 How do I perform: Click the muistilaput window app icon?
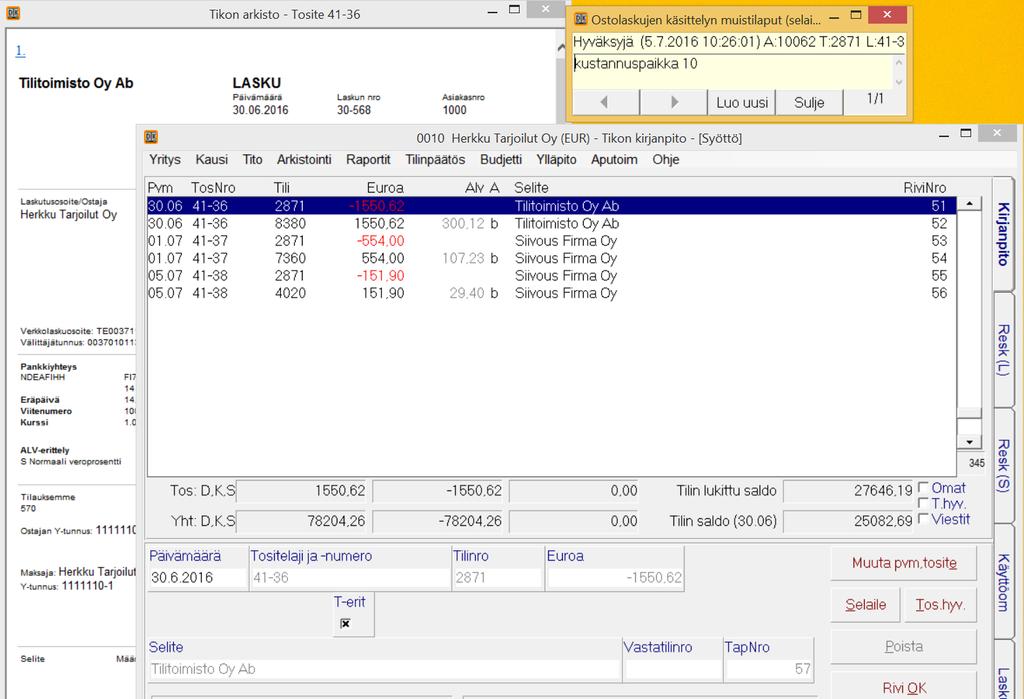pos(581,18)
